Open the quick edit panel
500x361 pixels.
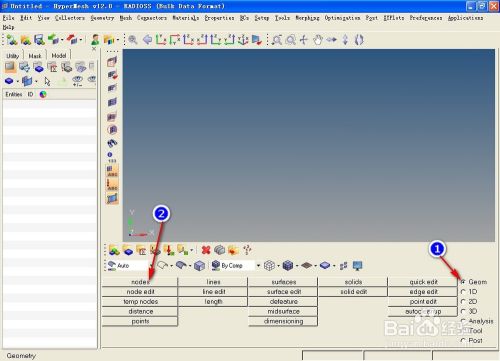pos(423,282)
